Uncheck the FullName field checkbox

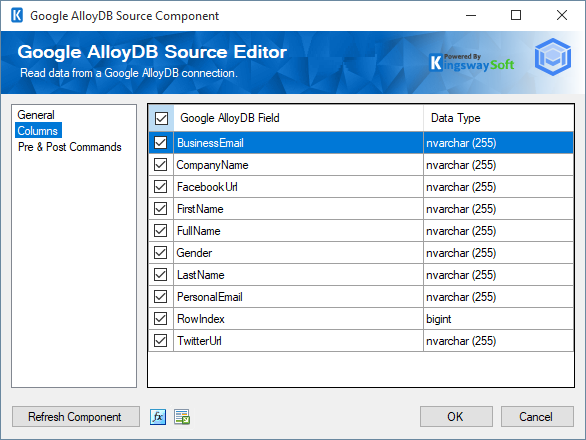pyautogui.click(x=161, y=231)
